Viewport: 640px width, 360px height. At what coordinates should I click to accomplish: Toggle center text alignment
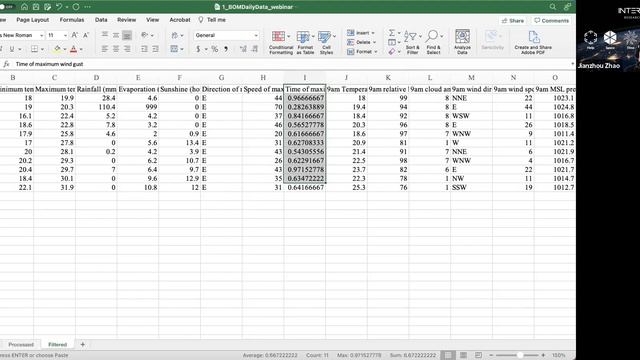click(116, 49)
